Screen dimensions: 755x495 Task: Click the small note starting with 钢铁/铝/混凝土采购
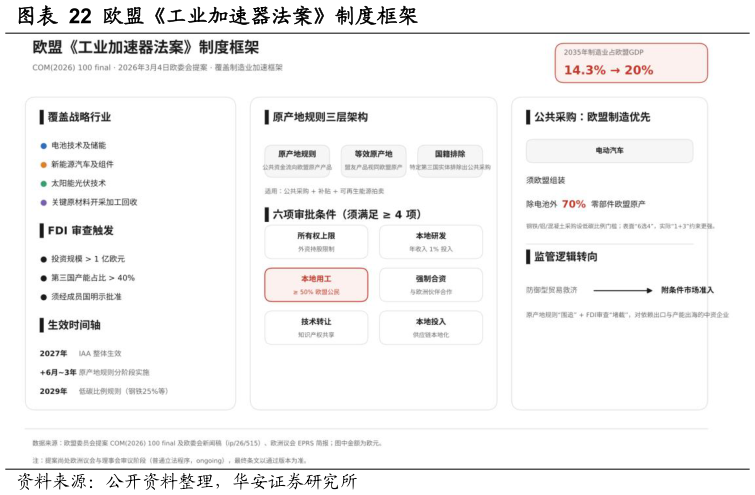tap(621, 226)
